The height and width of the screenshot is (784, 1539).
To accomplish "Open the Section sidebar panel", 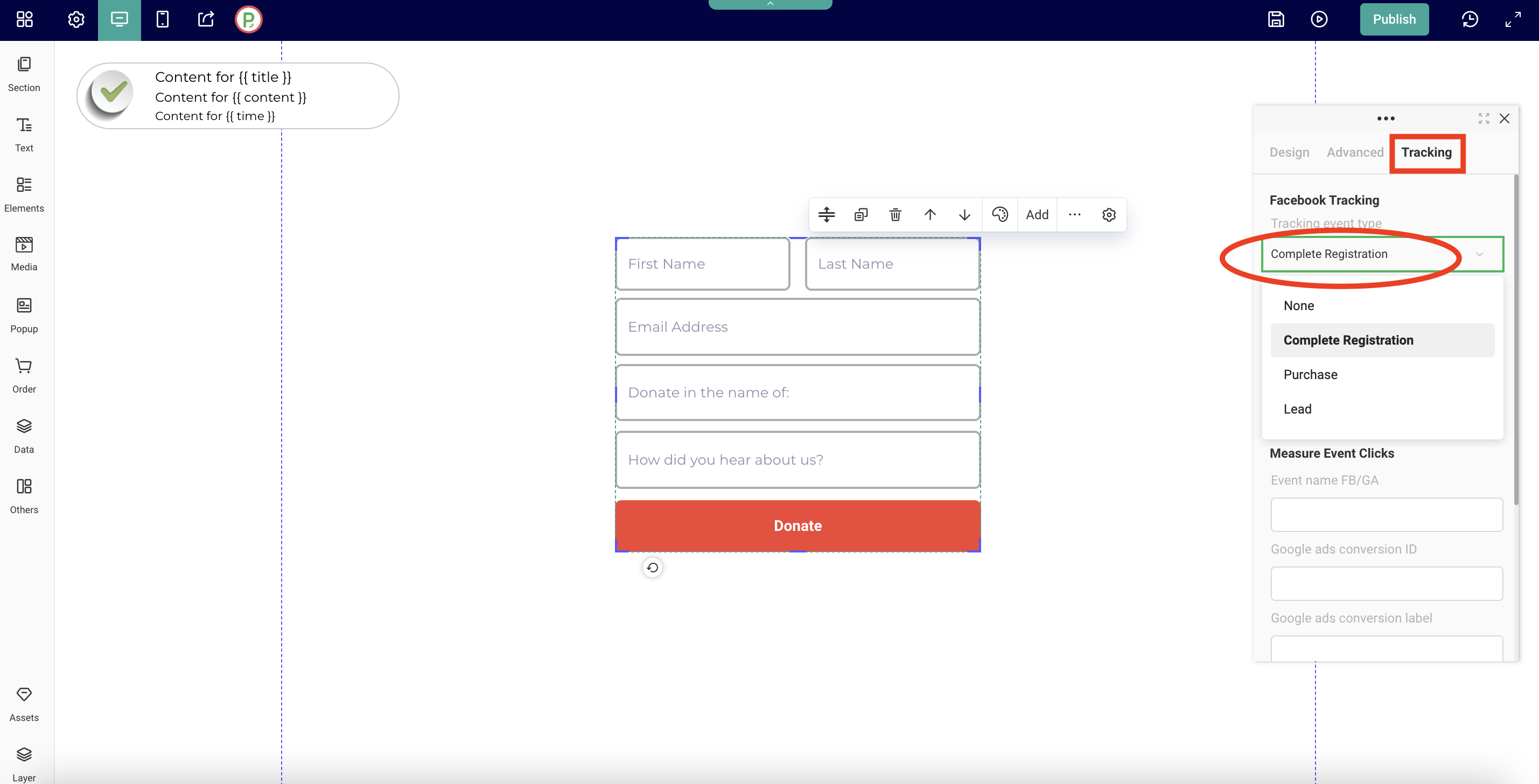I will click(x=24, y=75).
